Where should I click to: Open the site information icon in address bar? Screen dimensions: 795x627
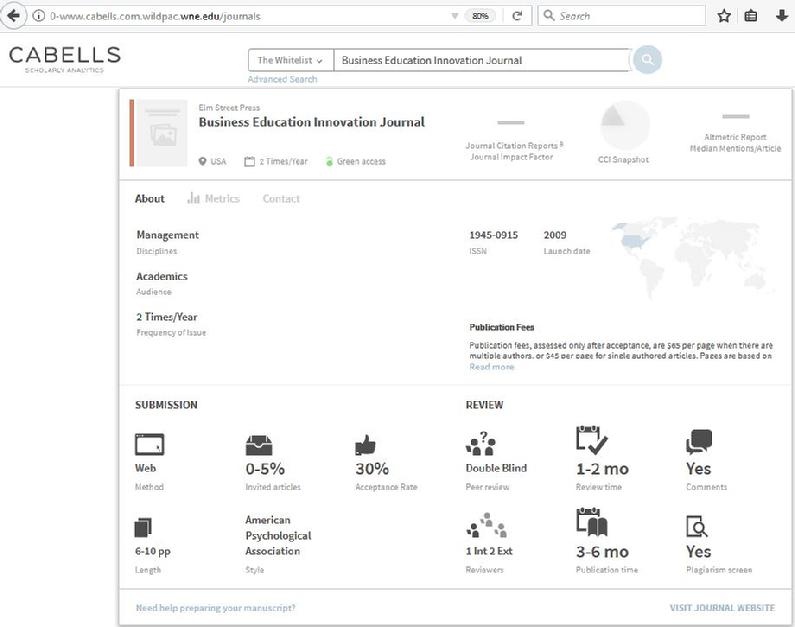(x=39, y=16)
